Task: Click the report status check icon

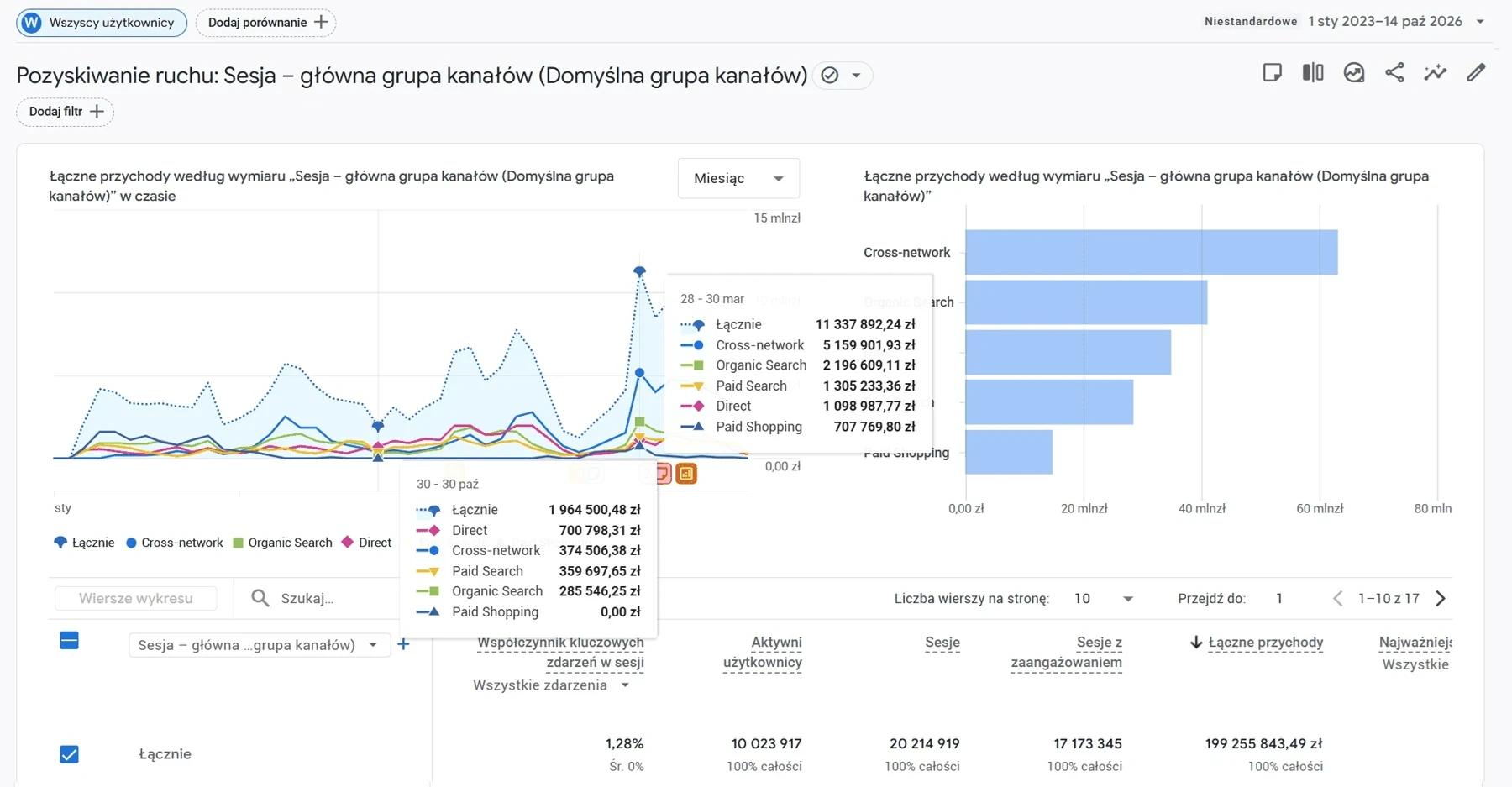Action: coord(830,76)
